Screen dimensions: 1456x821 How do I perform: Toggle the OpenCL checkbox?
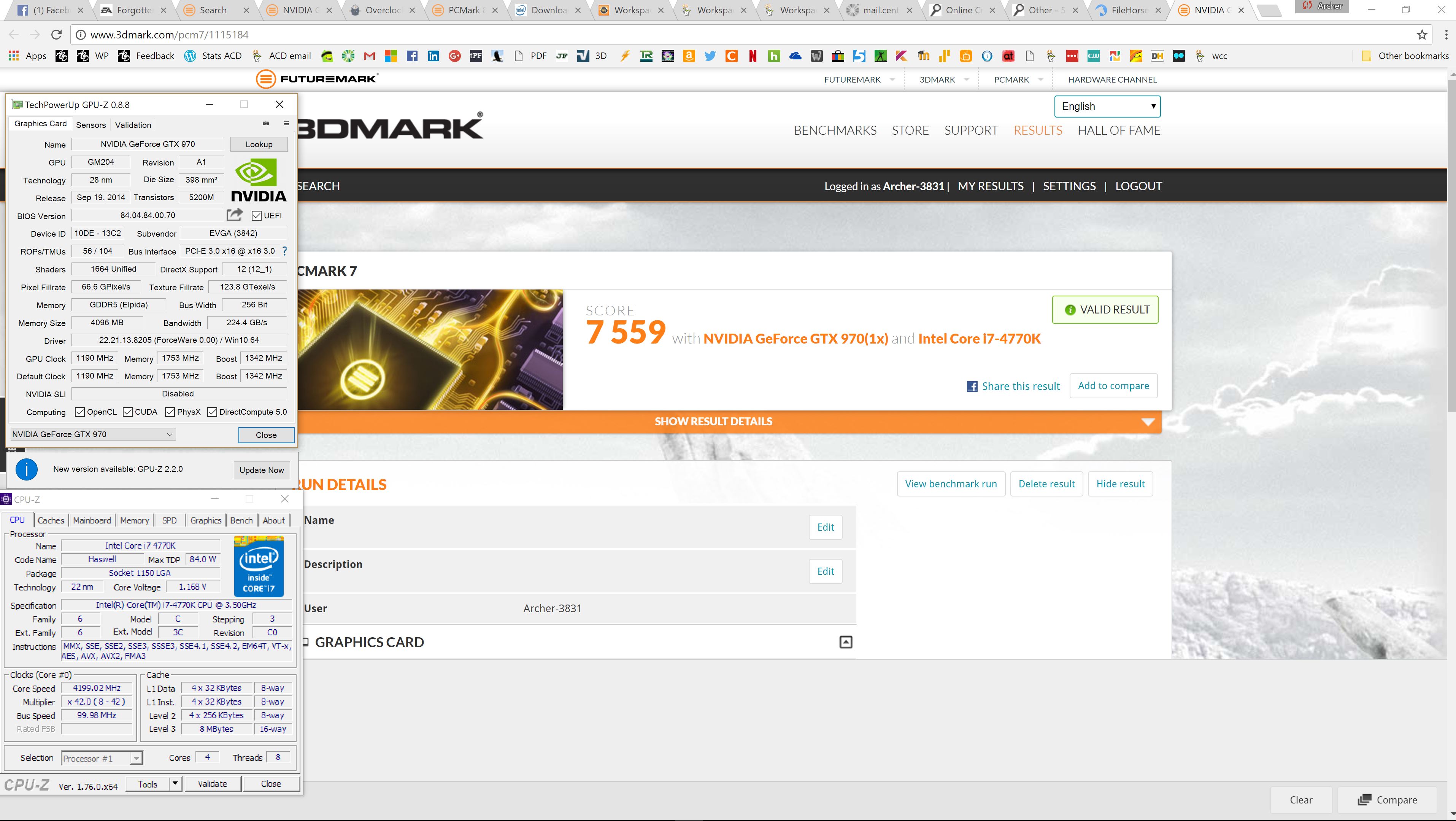pos(80,412)
